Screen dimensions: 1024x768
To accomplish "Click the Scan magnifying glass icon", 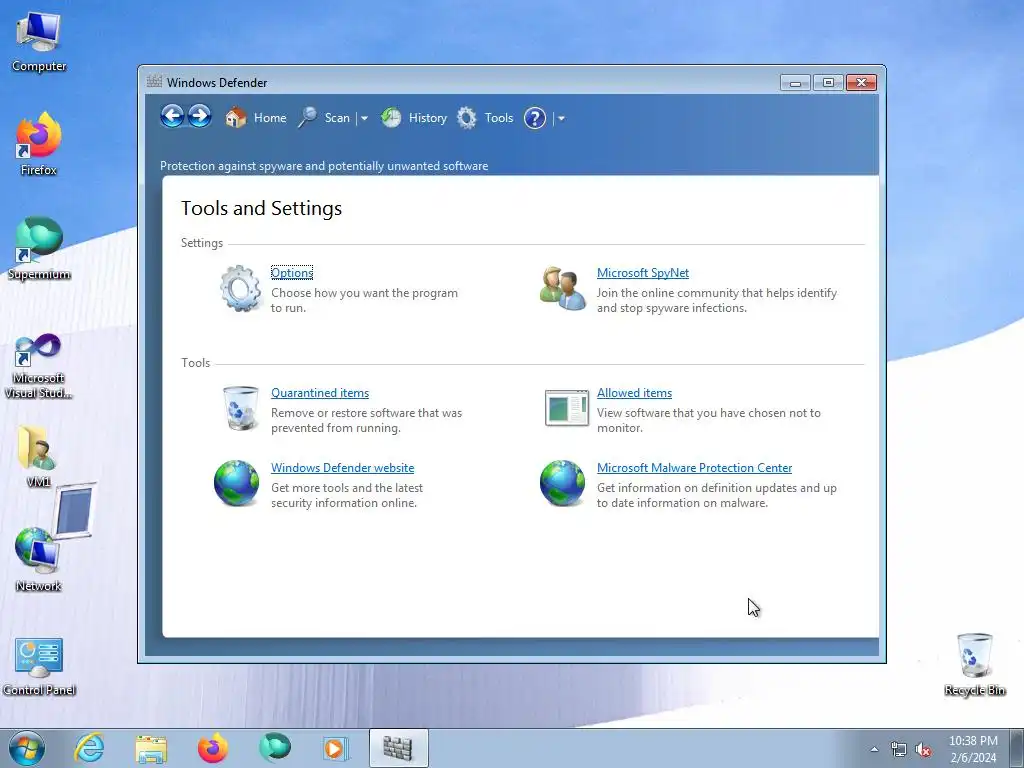I will click(308, 118).
